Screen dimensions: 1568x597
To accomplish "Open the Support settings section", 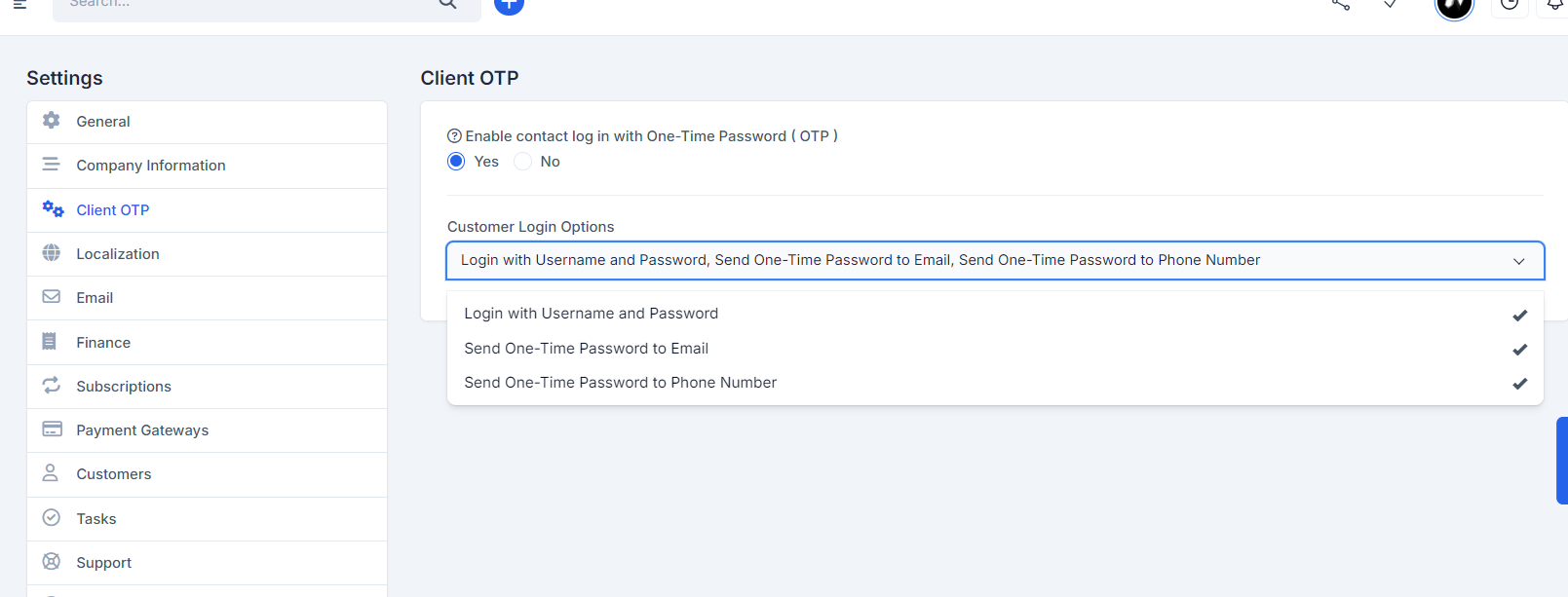I will pyautogui.click(x=103, y=562).
